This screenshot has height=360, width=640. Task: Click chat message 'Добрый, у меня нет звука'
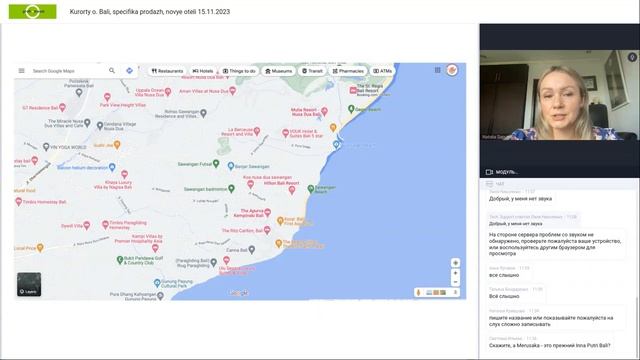coord(520,199)
